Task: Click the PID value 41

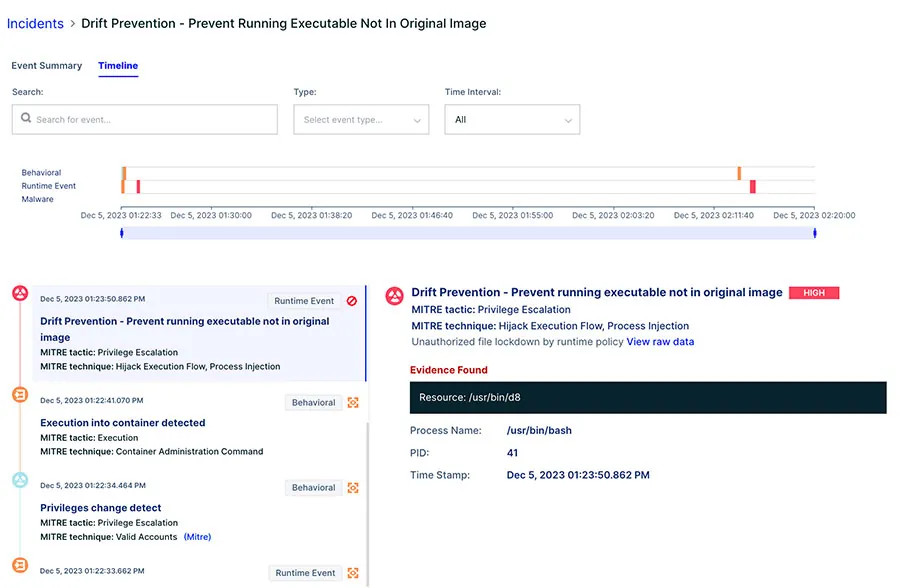Action: (x=512, y=452)
